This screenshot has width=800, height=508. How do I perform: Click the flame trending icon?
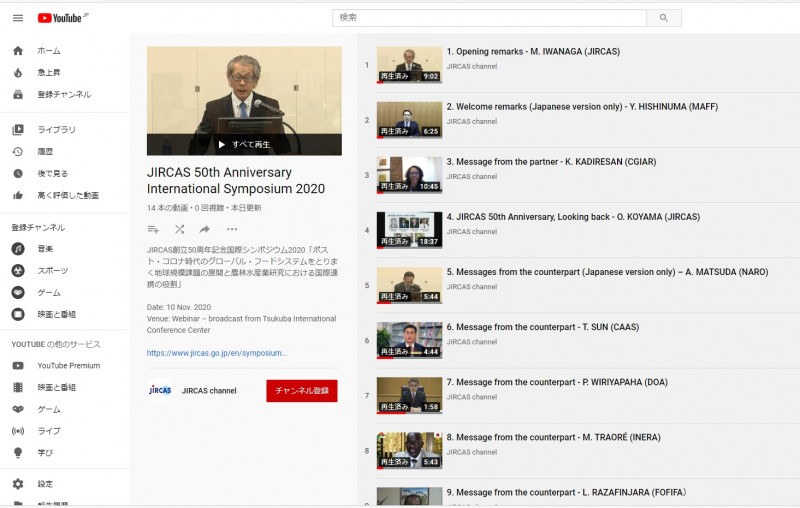tap(18, 72)
